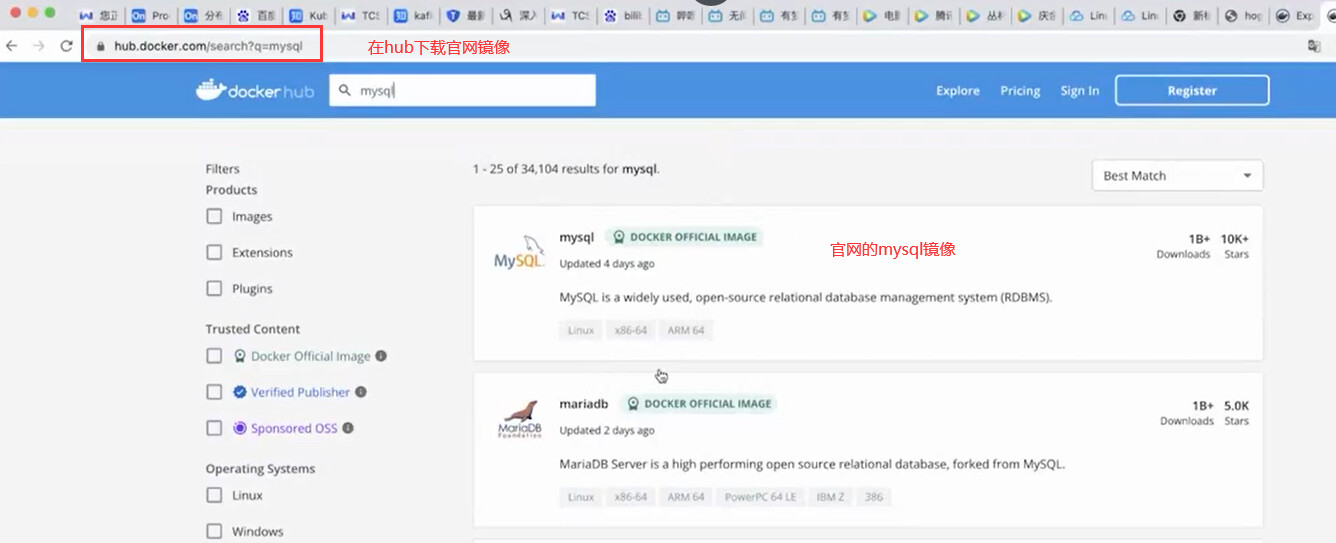Click 'Updated 2 days ago' on mariadb card
The width and height of the screenshot is (1336, 543).
pyautogui.click(x=607, y=431)
